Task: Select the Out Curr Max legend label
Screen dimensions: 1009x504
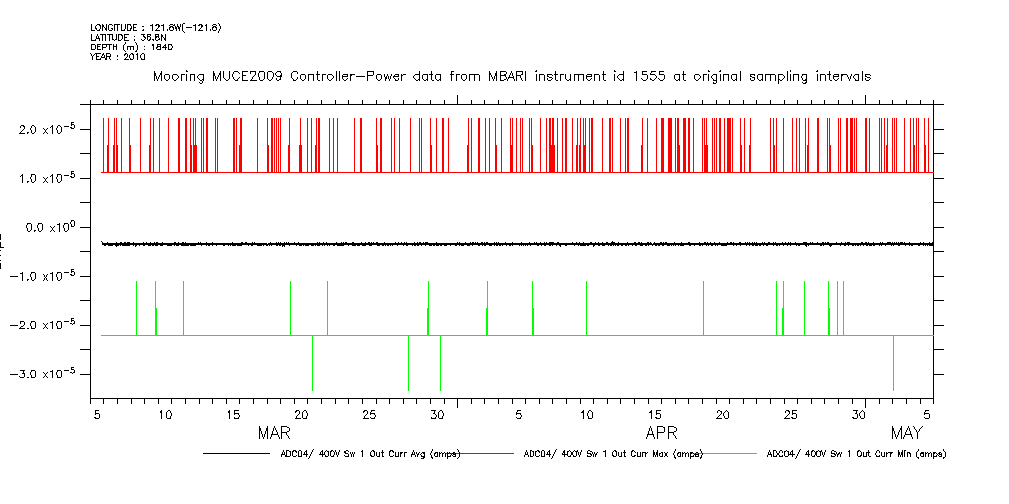Action: pos(613,454)
